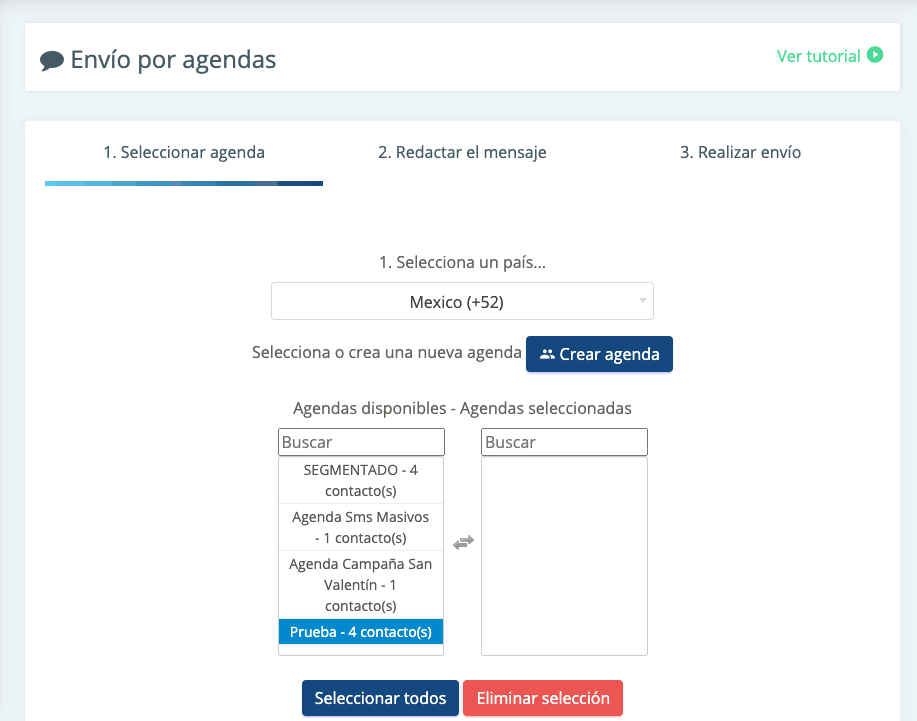Select Agenda Sms Masivos - 1 contacto(s)
The image size is (917, 721).
361,527
